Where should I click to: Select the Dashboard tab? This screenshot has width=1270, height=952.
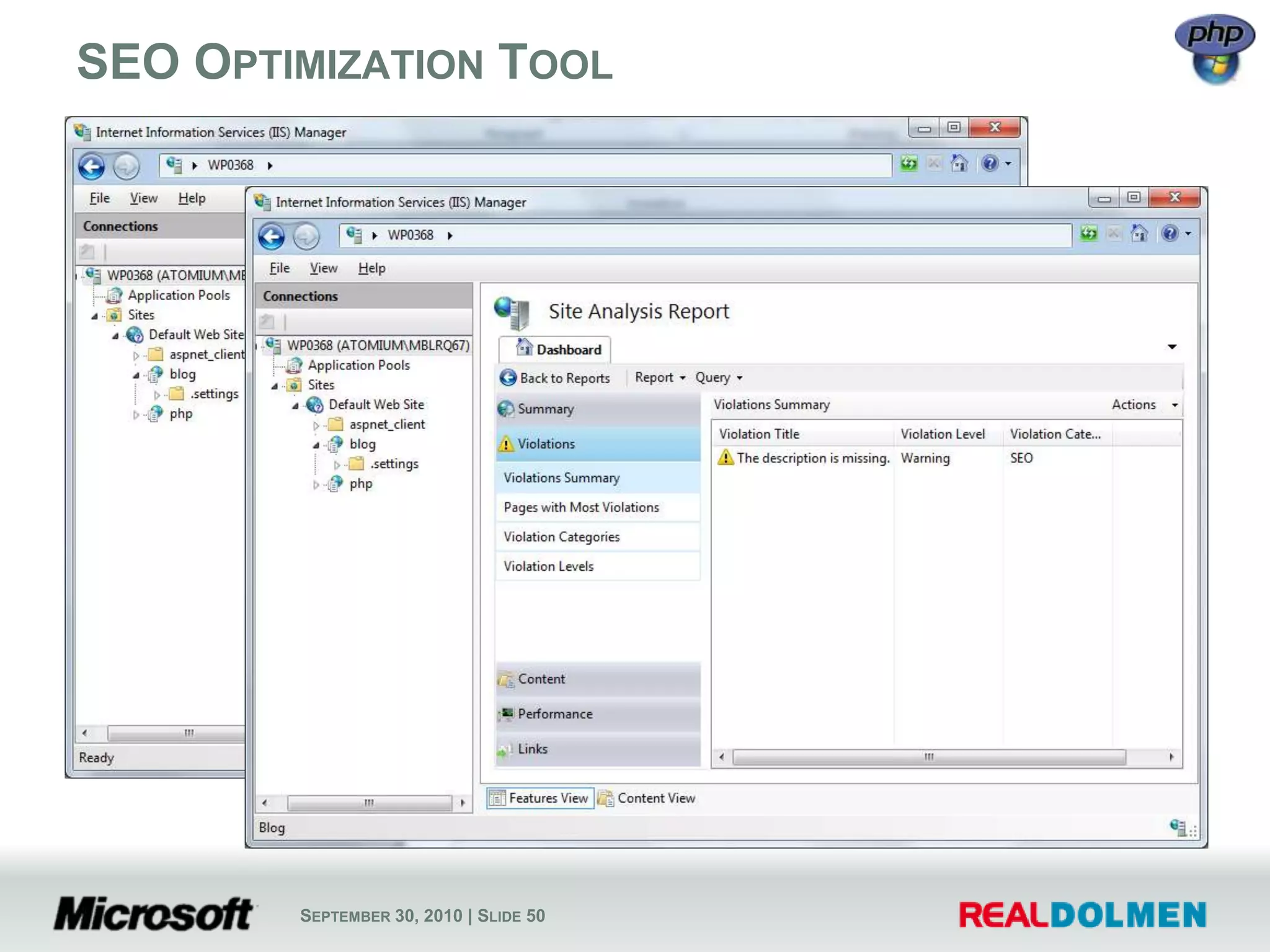(x=555, y=350)
